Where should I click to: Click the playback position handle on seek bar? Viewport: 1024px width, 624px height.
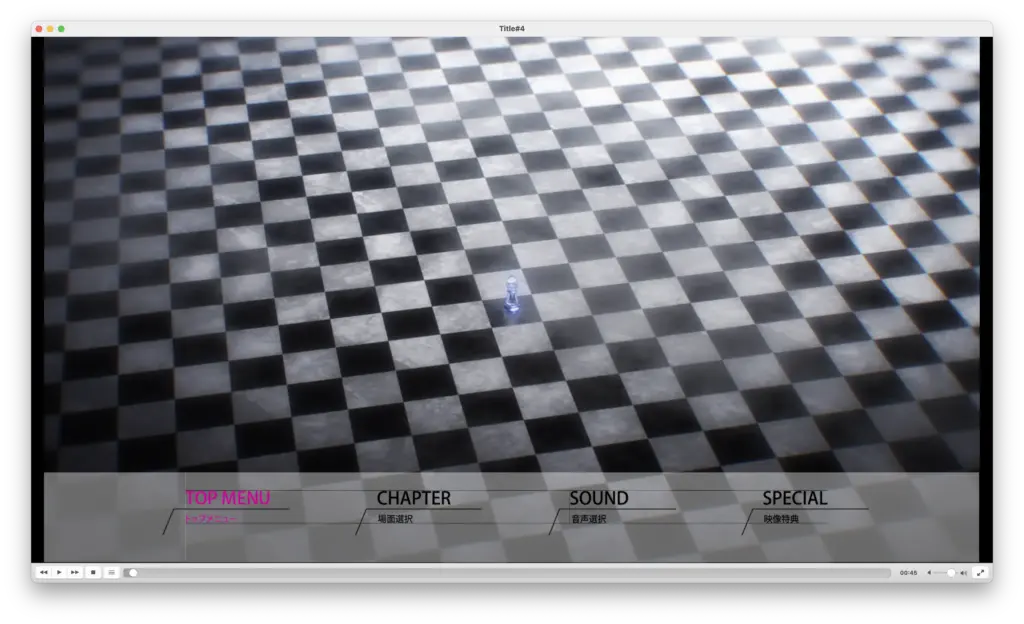point(132,573)
